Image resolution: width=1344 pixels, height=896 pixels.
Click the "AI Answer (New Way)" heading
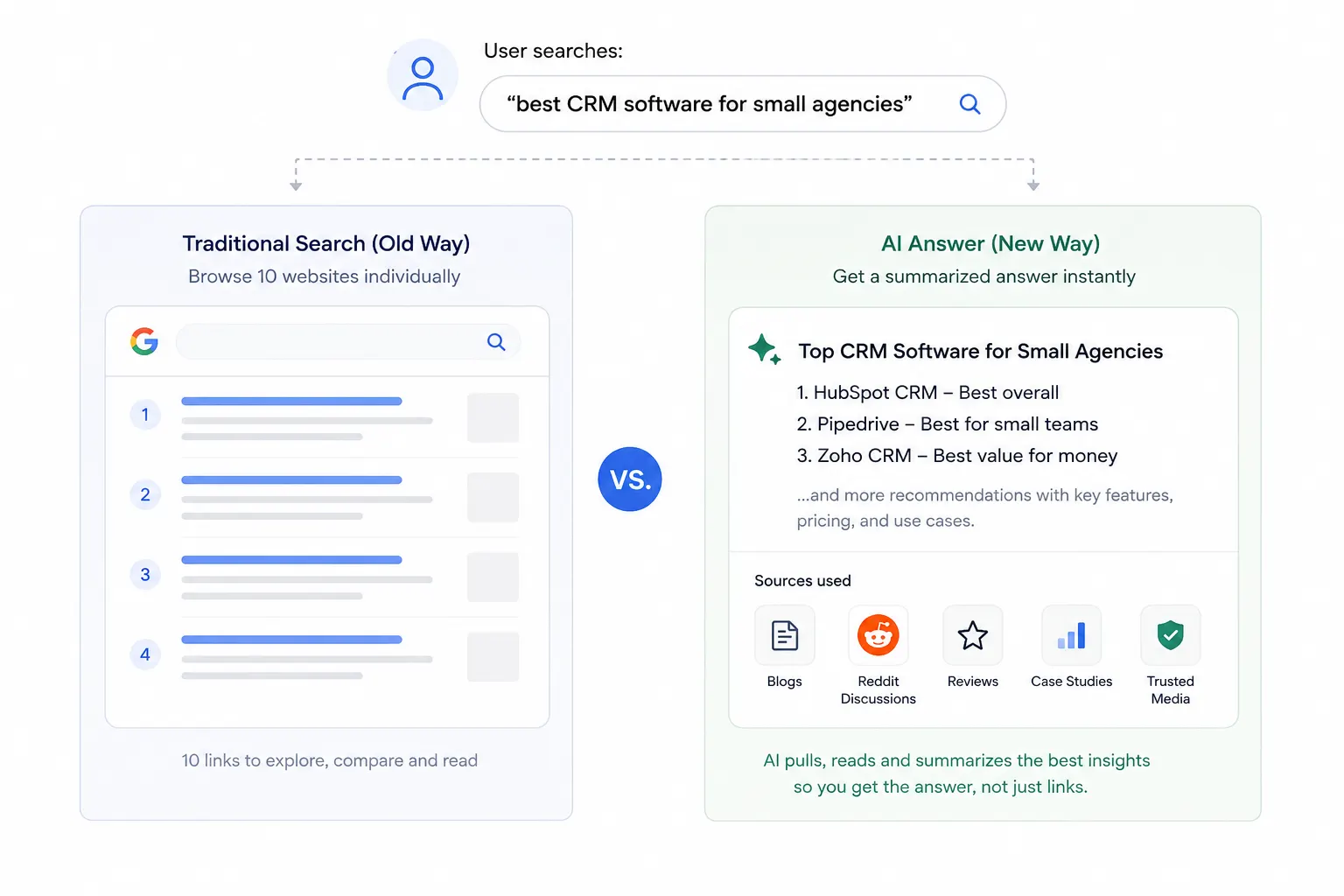tap(990, 243)
